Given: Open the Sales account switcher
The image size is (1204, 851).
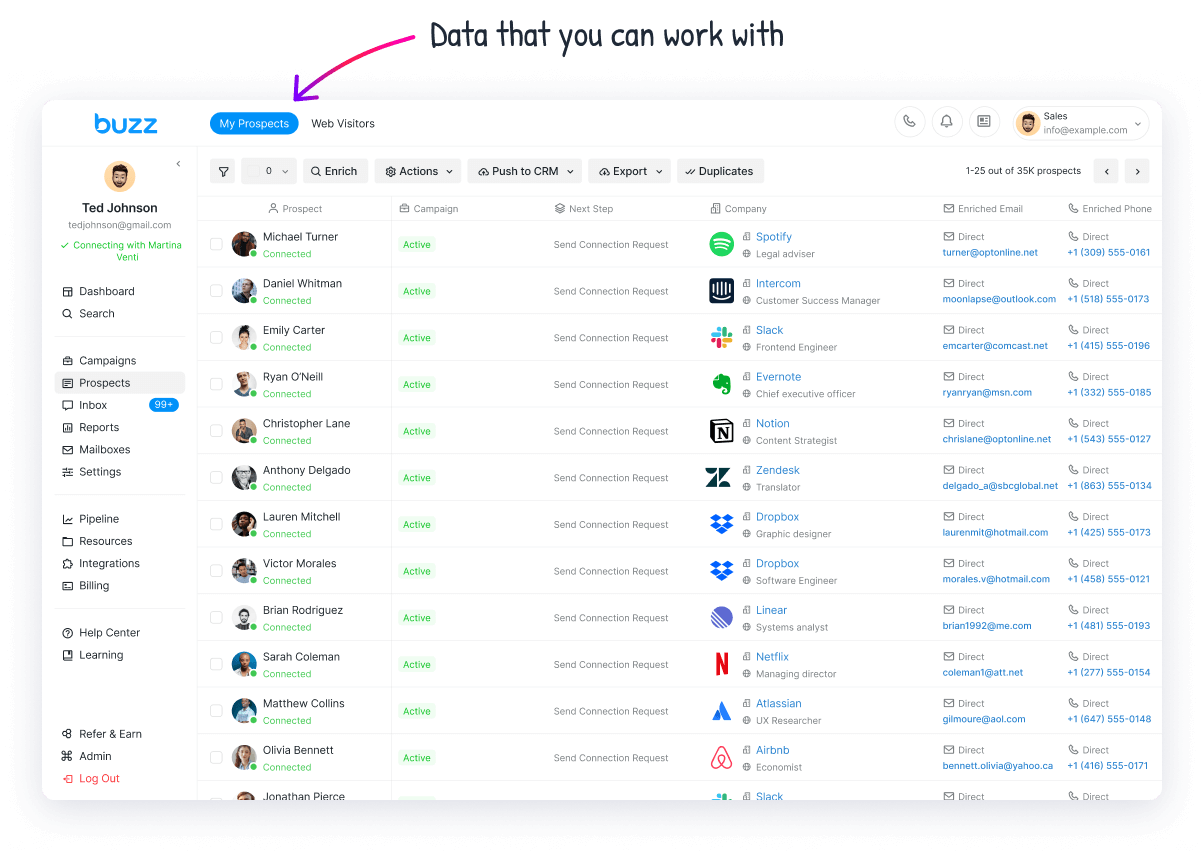Looking at the screenshot, I should pos(1081,123).
